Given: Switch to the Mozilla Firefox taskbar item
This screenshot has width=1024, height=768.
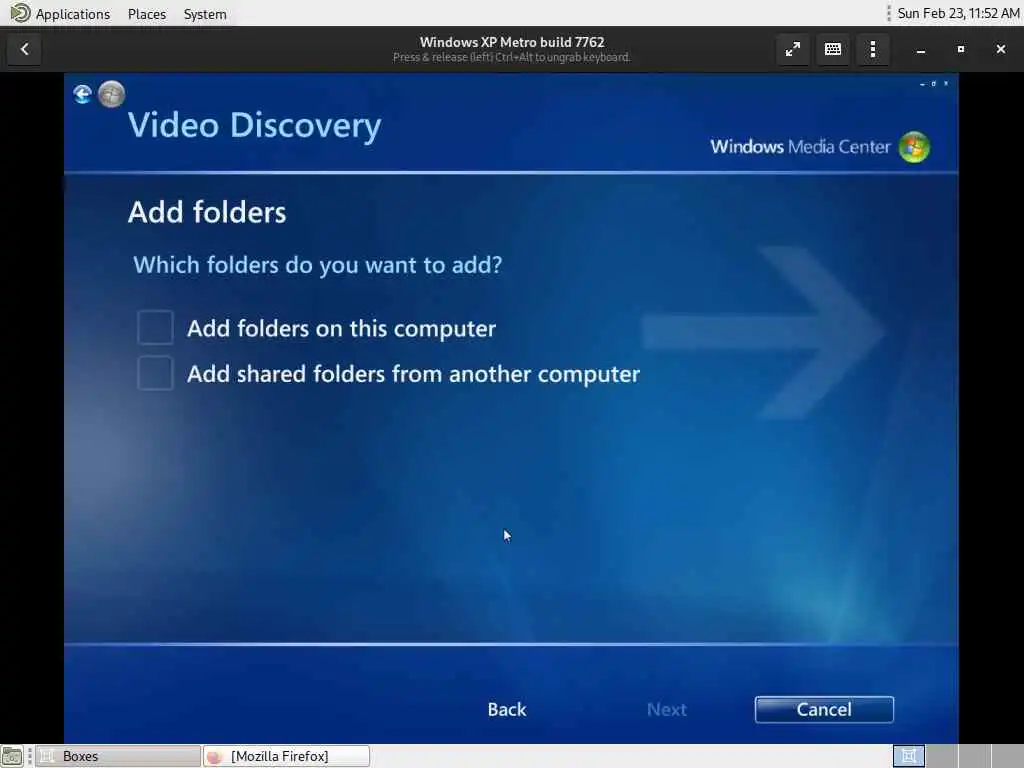Looking at the screenshot, I should [x=286, y=756].
